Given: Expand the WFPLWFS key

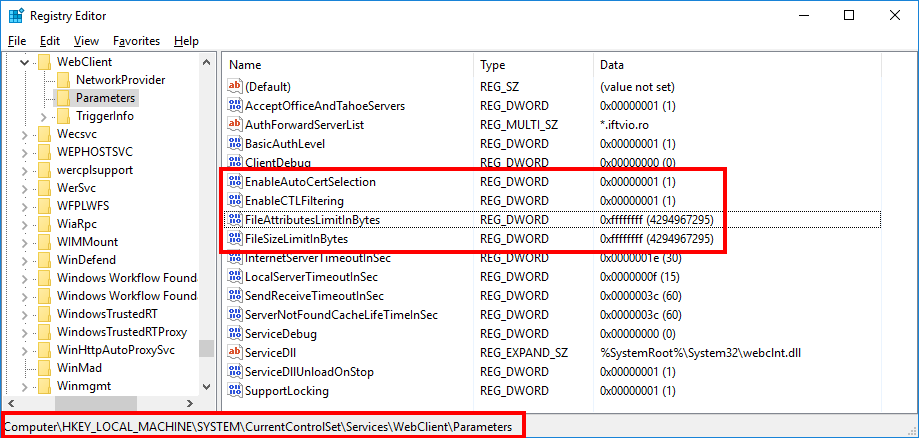Looking at the screenshot, I should tap(25, 206).
